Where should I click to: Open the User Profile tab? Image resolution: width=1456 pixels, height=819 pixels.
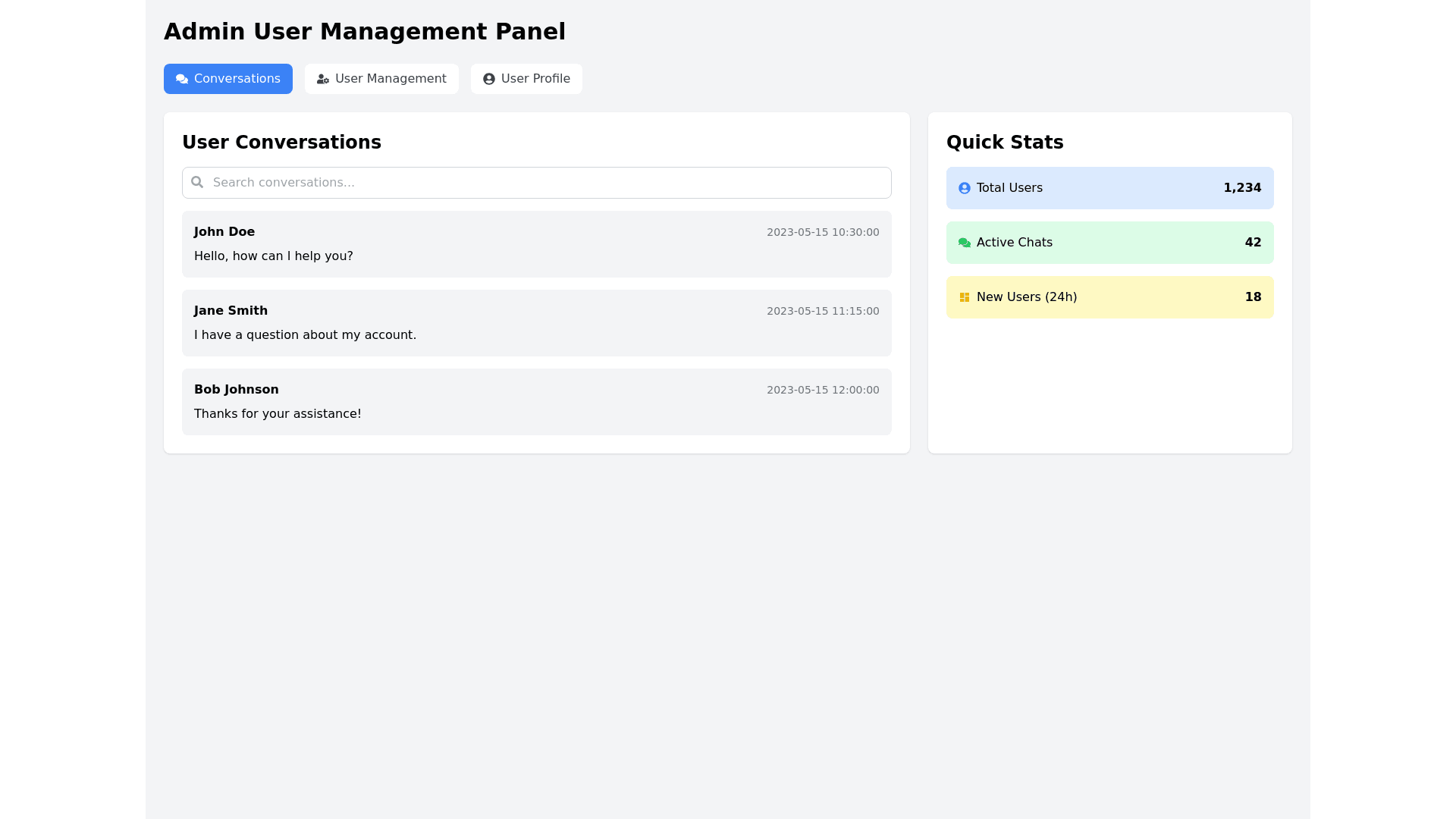coord(526,79)
